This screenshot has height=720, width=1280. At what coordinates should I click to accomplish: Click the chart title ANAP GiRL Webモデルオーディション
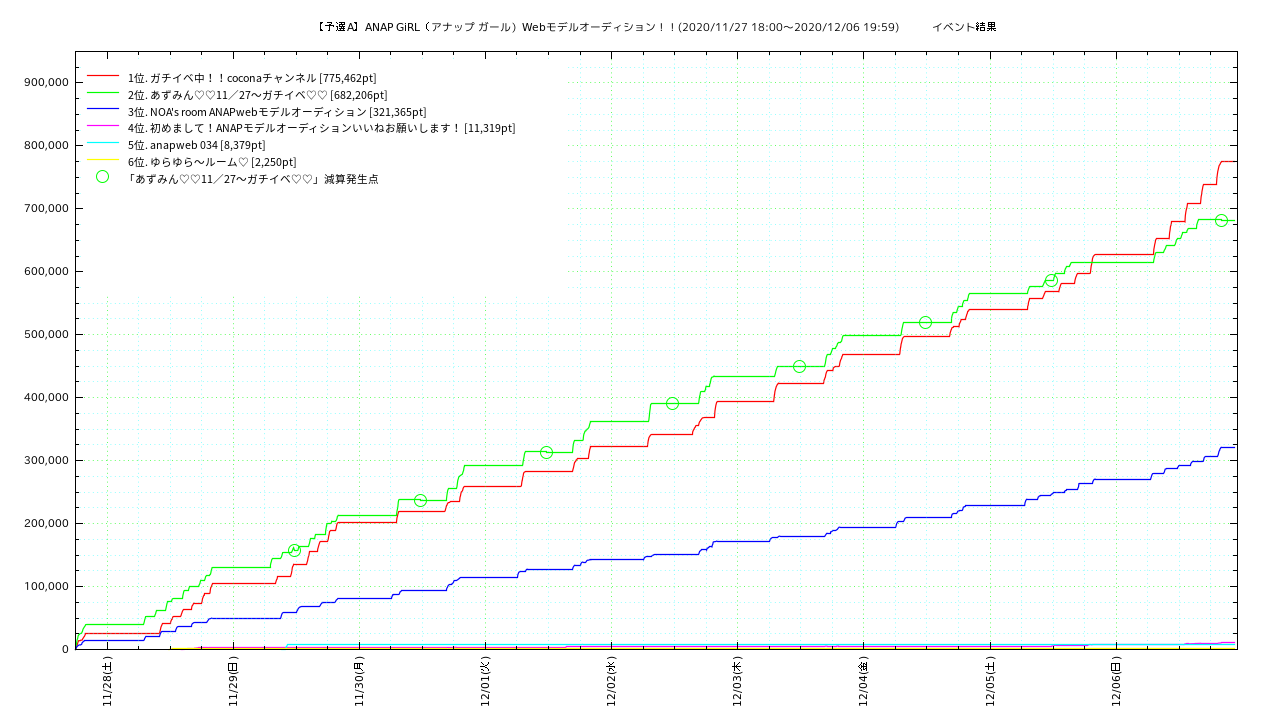point(606,27)
